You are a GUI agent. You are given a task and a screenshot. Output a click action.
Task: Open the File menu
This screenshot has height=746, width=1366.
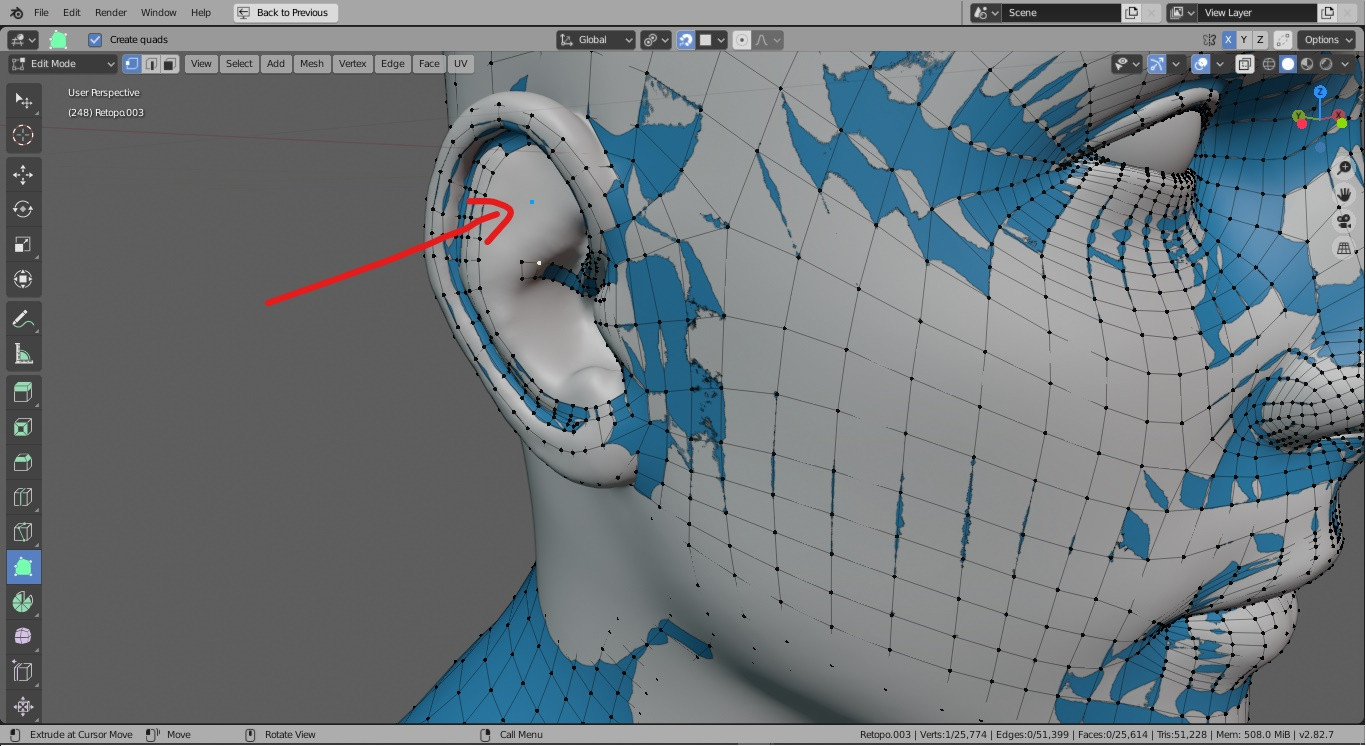[x=41, y=13]
